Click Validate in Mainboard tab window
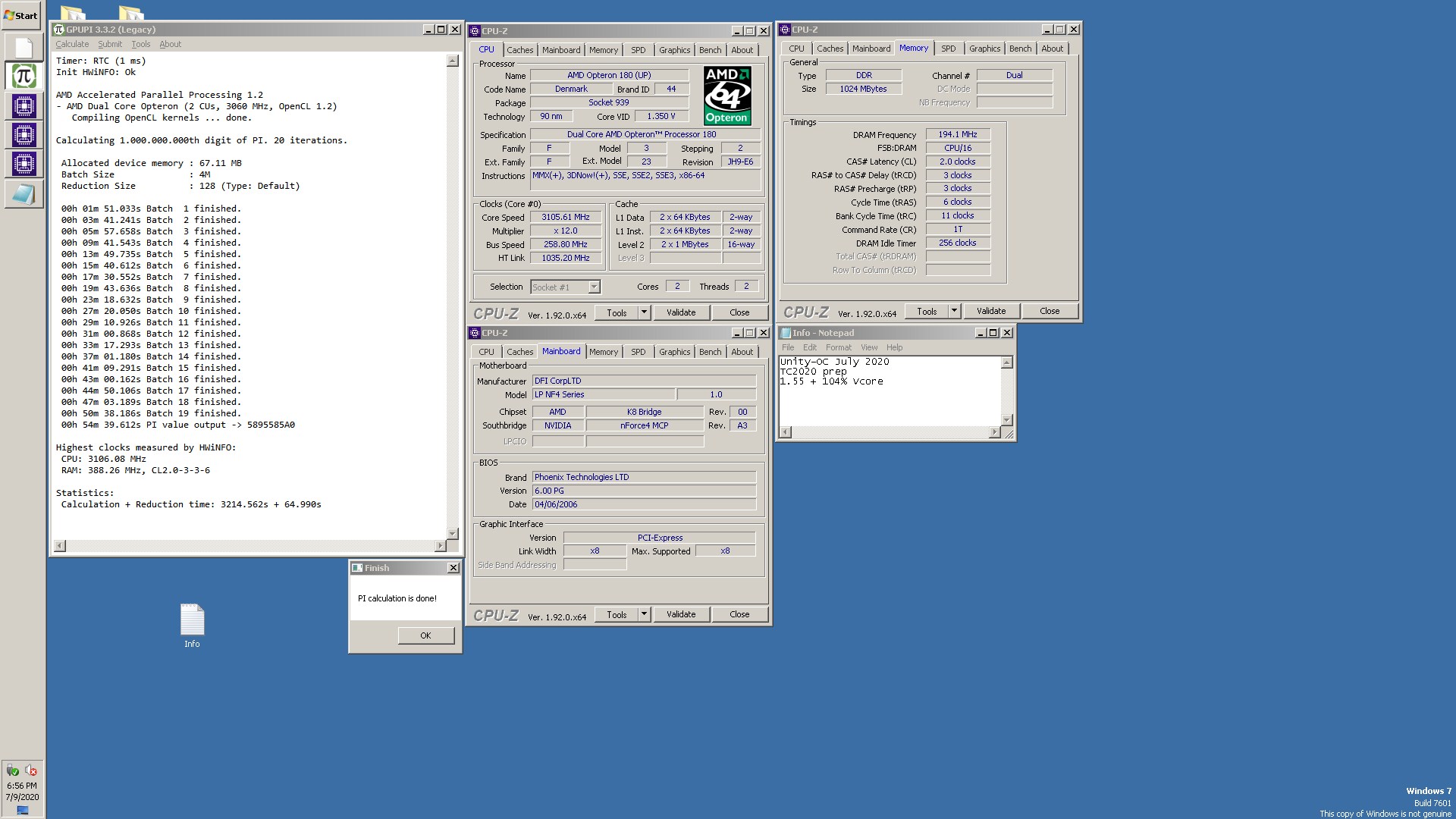Image resolution: width=1456 pixels, height=819 pixels. click(681, 614)
